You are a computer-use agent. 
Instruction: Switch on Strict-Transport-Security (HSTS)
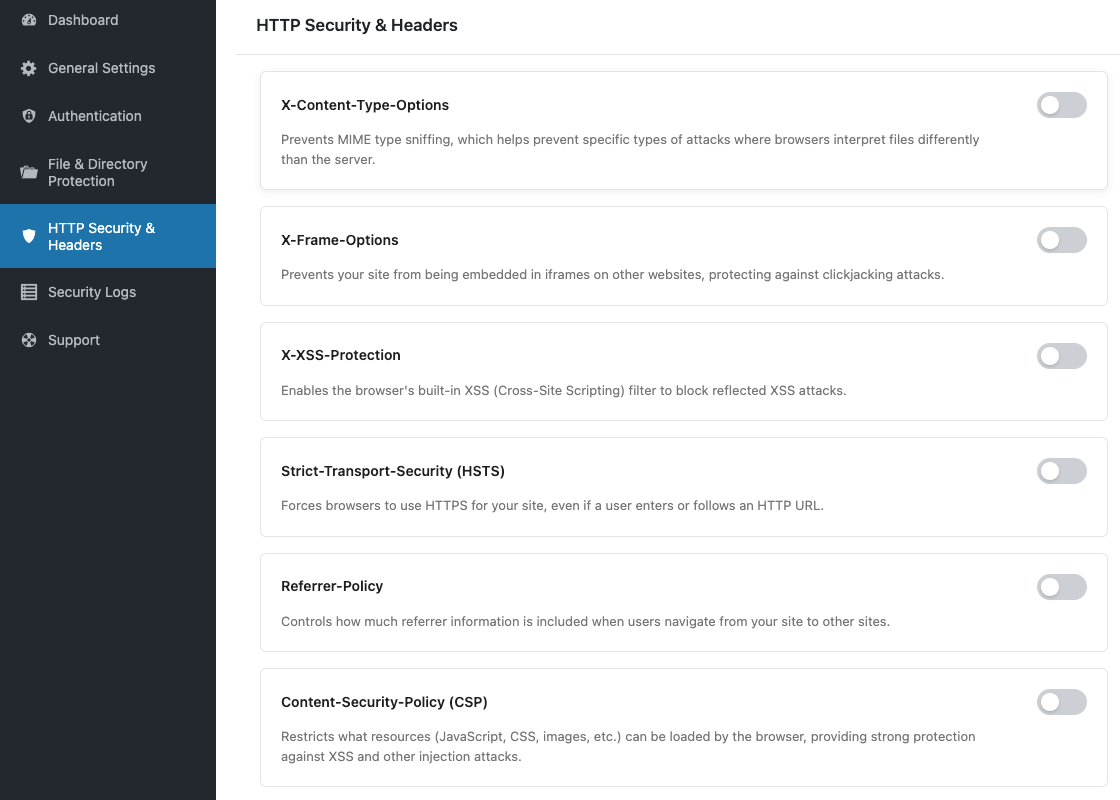click(1061, 471)
